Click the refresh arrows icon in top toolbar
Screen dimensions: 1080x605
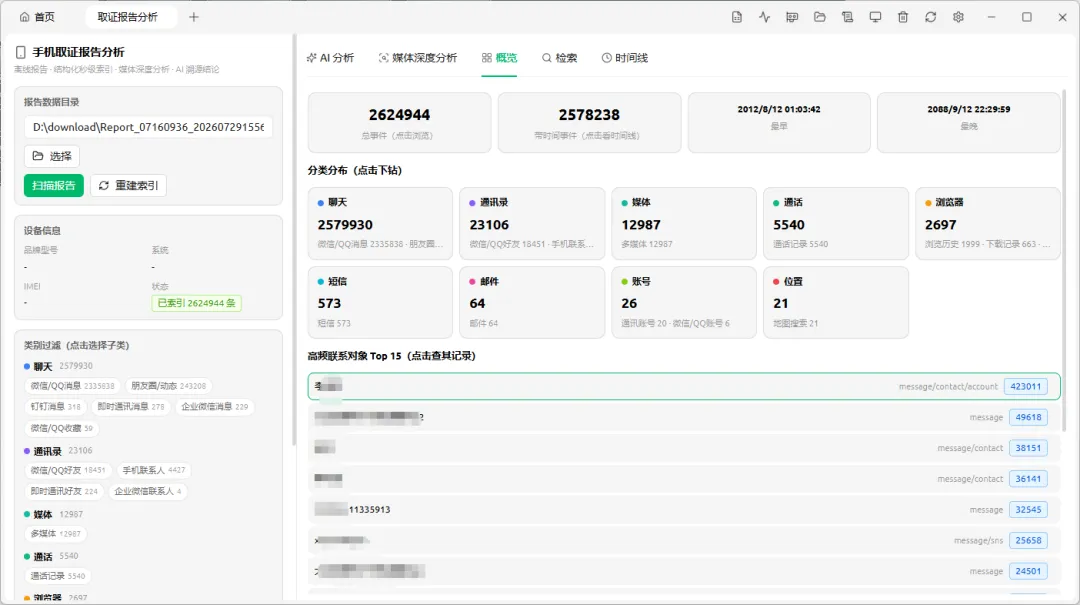coord(931,17)
